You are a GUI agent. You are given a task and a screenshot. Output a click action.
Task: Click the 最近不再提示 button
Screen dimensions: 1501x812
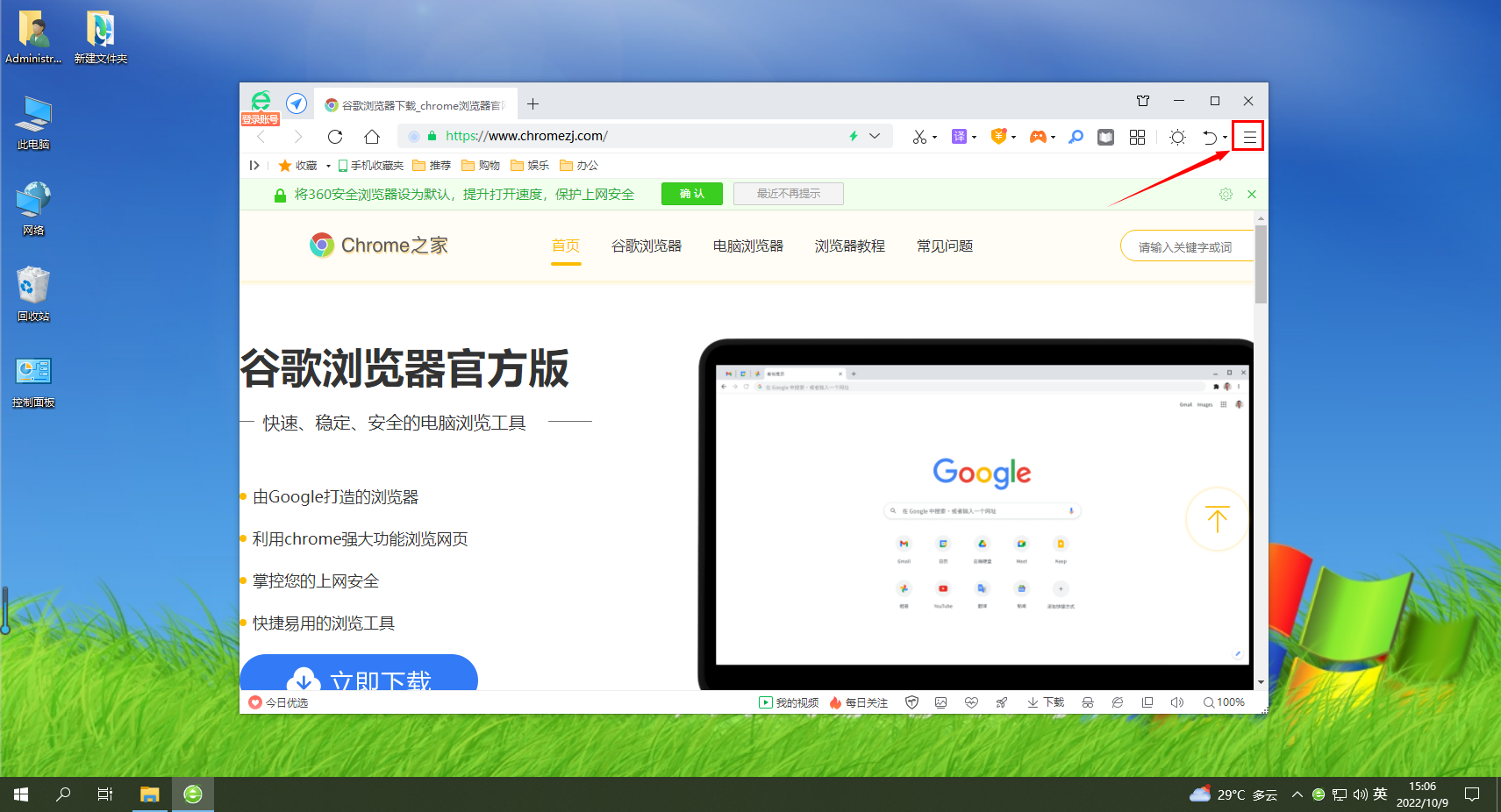pos(789,194)
